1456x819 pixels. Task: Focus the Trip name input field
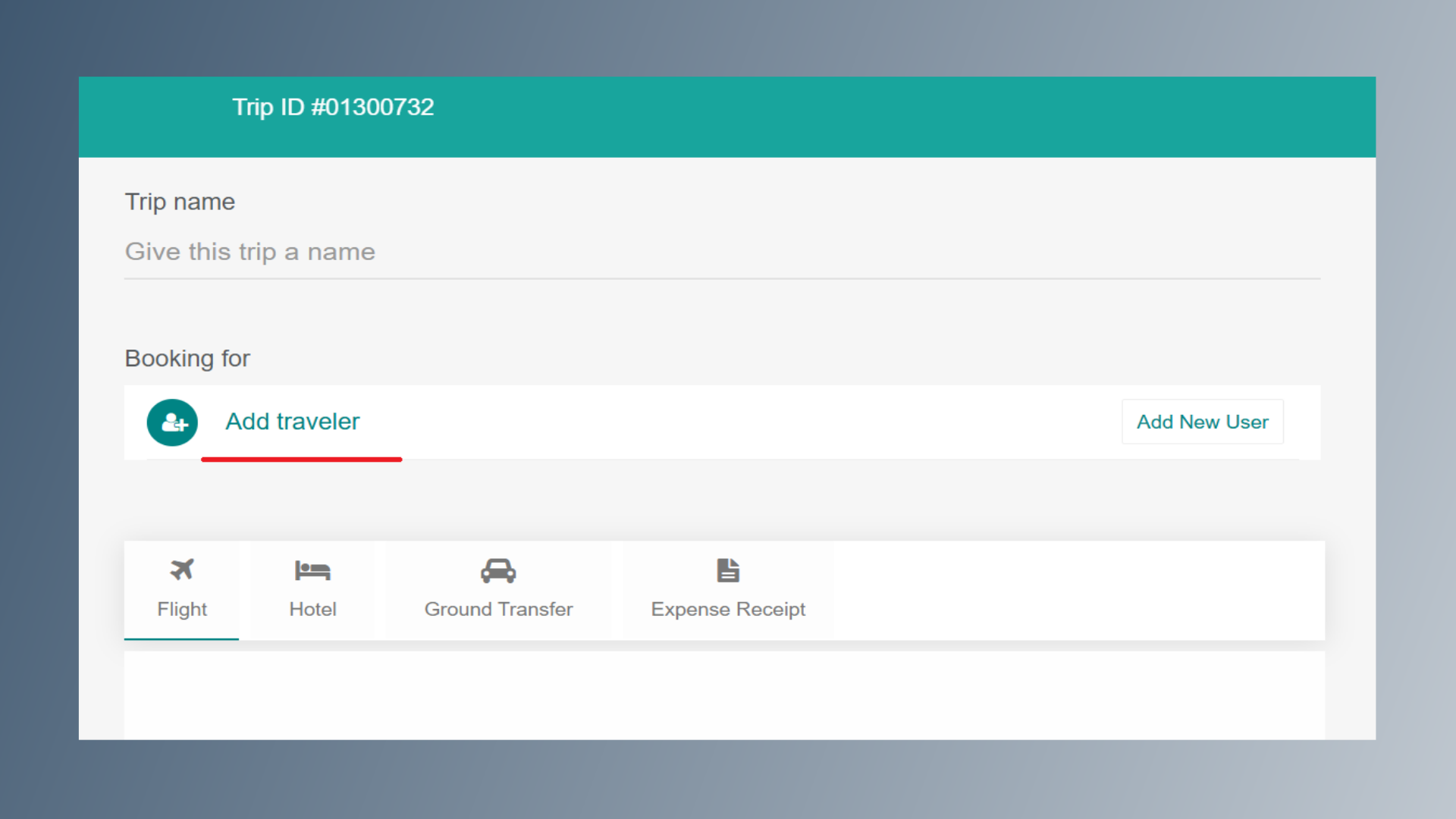pyautogui.click(x=720, y=252)
